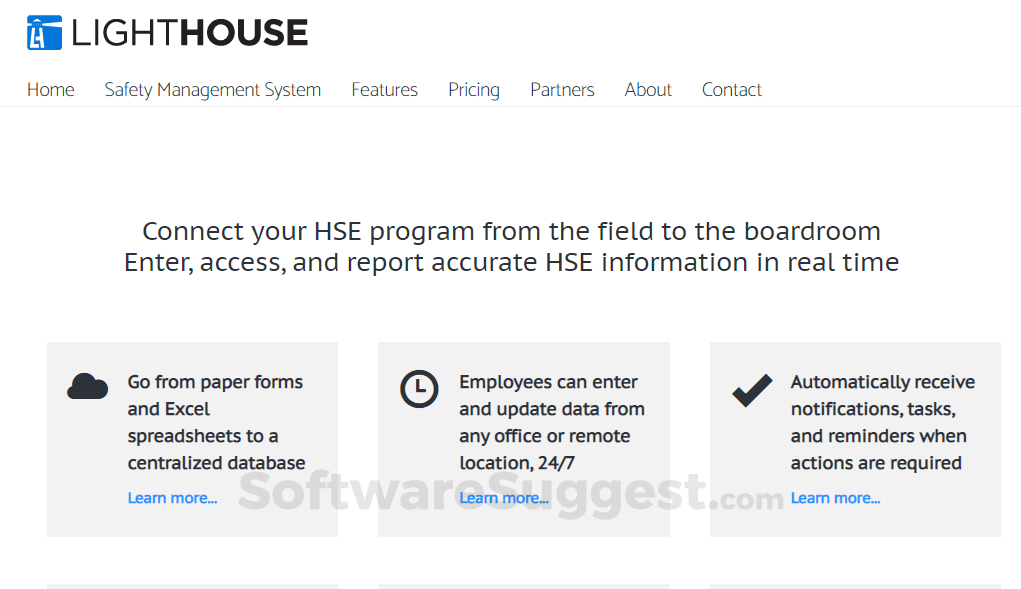Viewport: 1021px width, 589px height.
Task: Click the LIGHTHOUSE brand text
Action: coord(188,31)
